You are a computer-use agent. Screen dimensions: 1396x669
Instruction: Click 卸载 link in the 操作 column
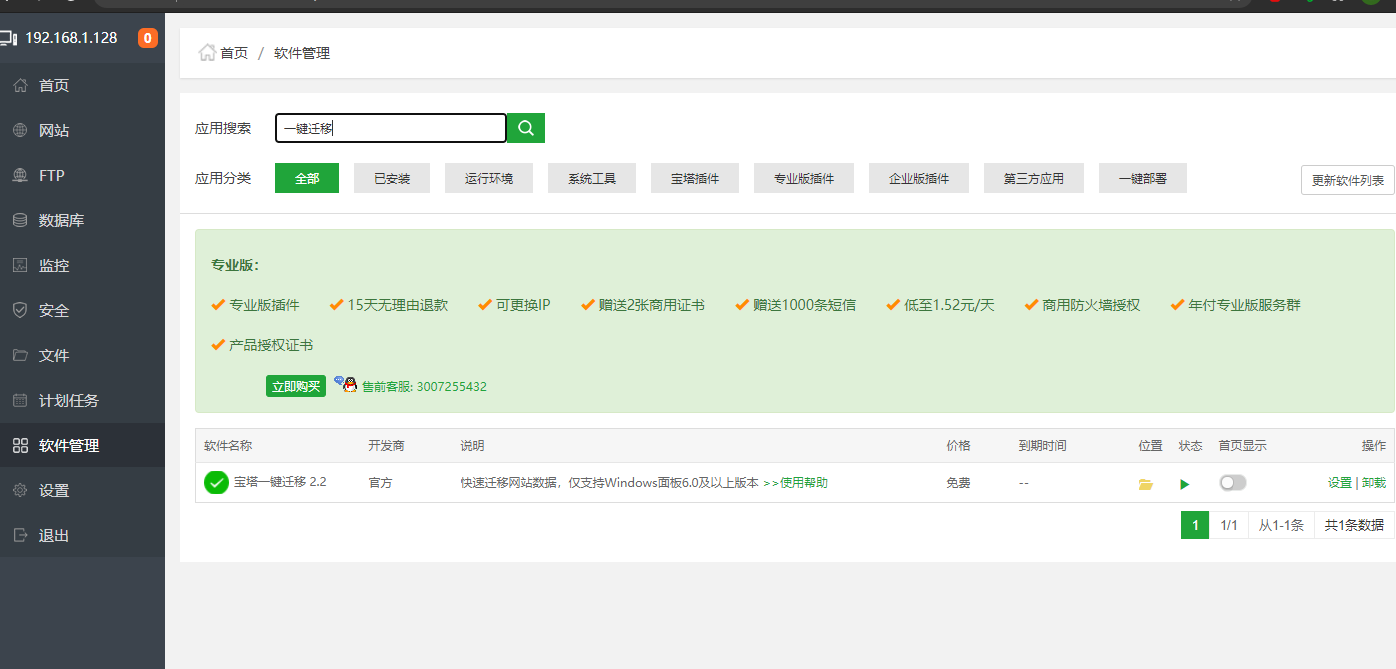point(1374,483)
